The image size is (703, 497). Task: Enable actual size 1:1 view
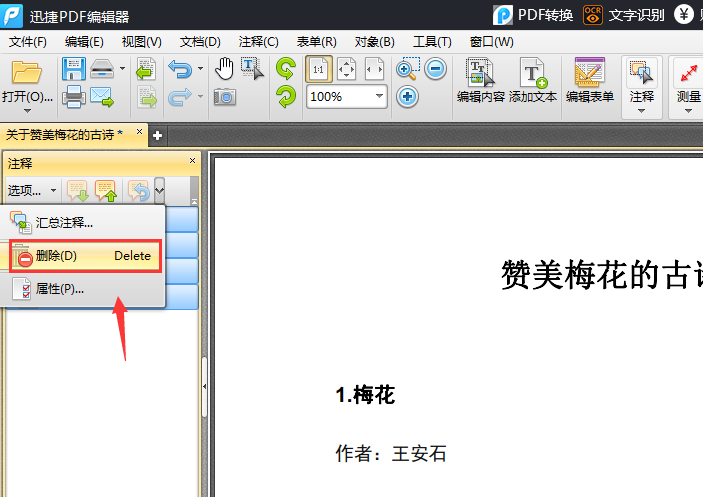[x=318, y=69]
